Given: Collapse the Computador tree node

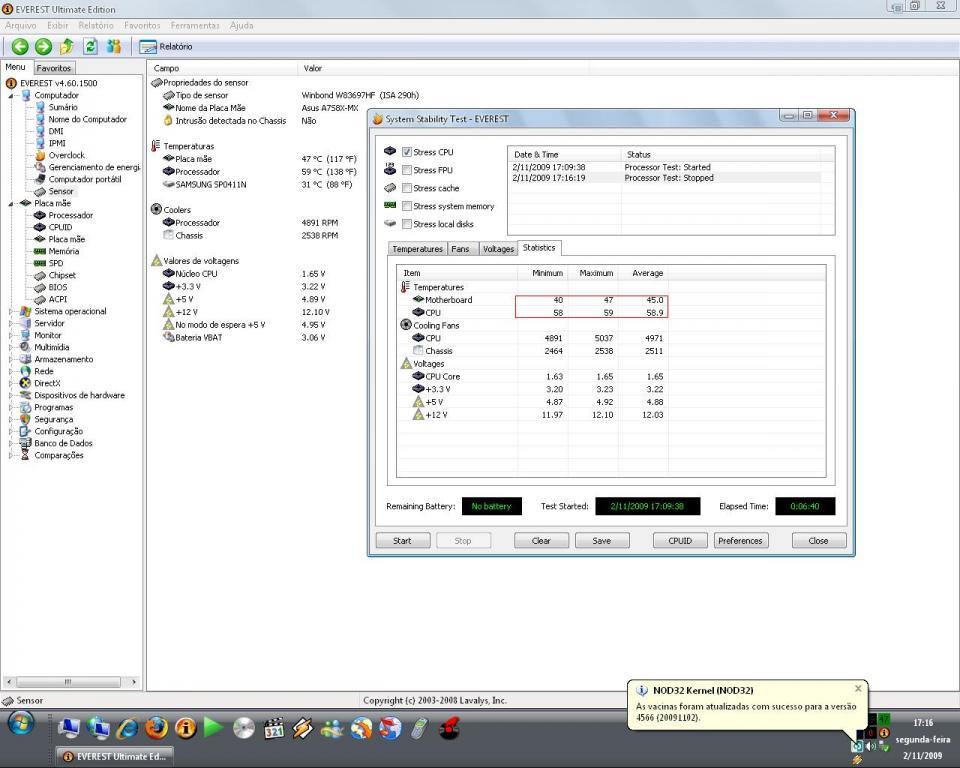Looking at the screenshot, I should (x=10, y=96).
